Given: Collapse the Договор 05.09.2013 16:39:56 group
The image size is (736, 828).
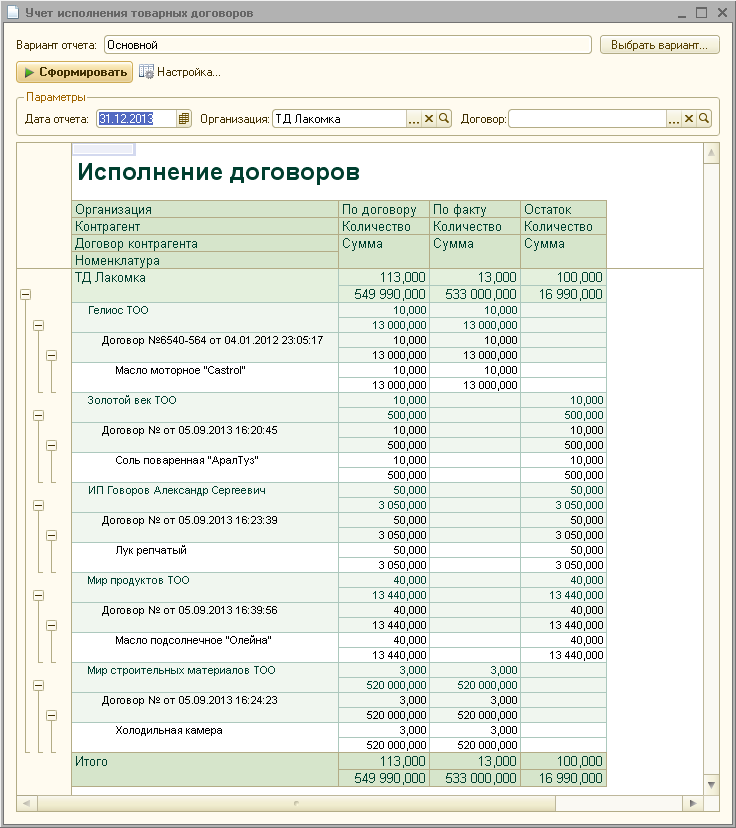Looking at the screenshot, I should click(52, 626).
